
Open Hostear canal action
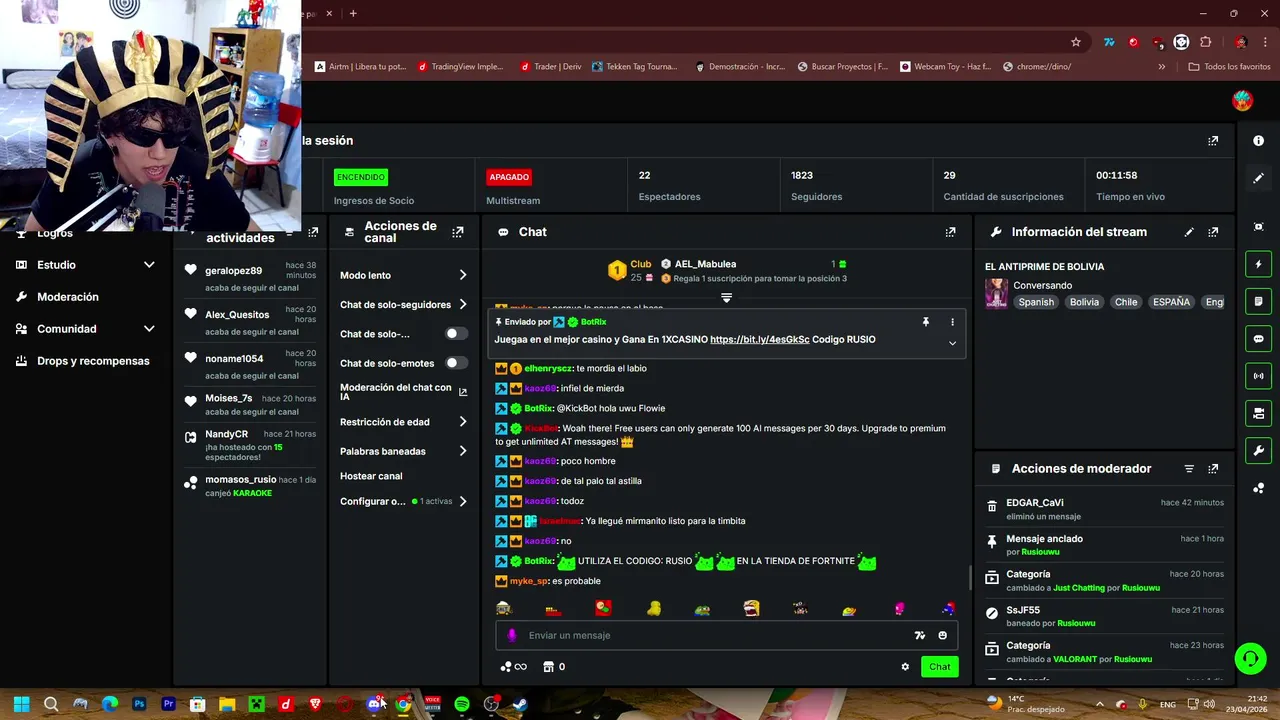[x=371, y=476]
